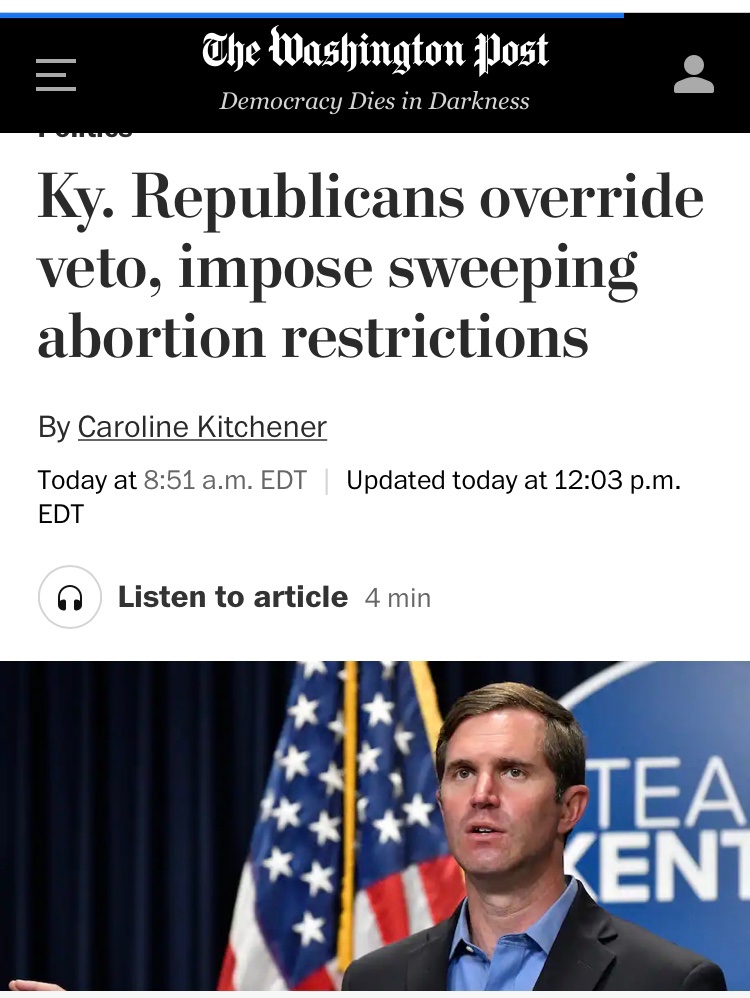Open the user account profile icon
Viewport: 750px width, 998px height.
693,75
